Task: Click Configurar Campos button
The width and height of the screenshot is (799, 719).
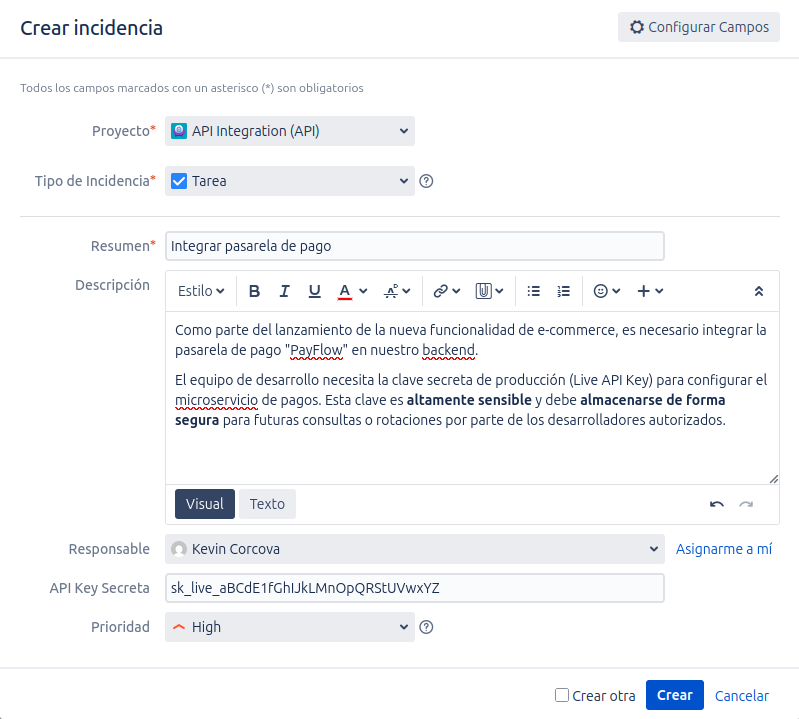Action: tap(699, 27)
